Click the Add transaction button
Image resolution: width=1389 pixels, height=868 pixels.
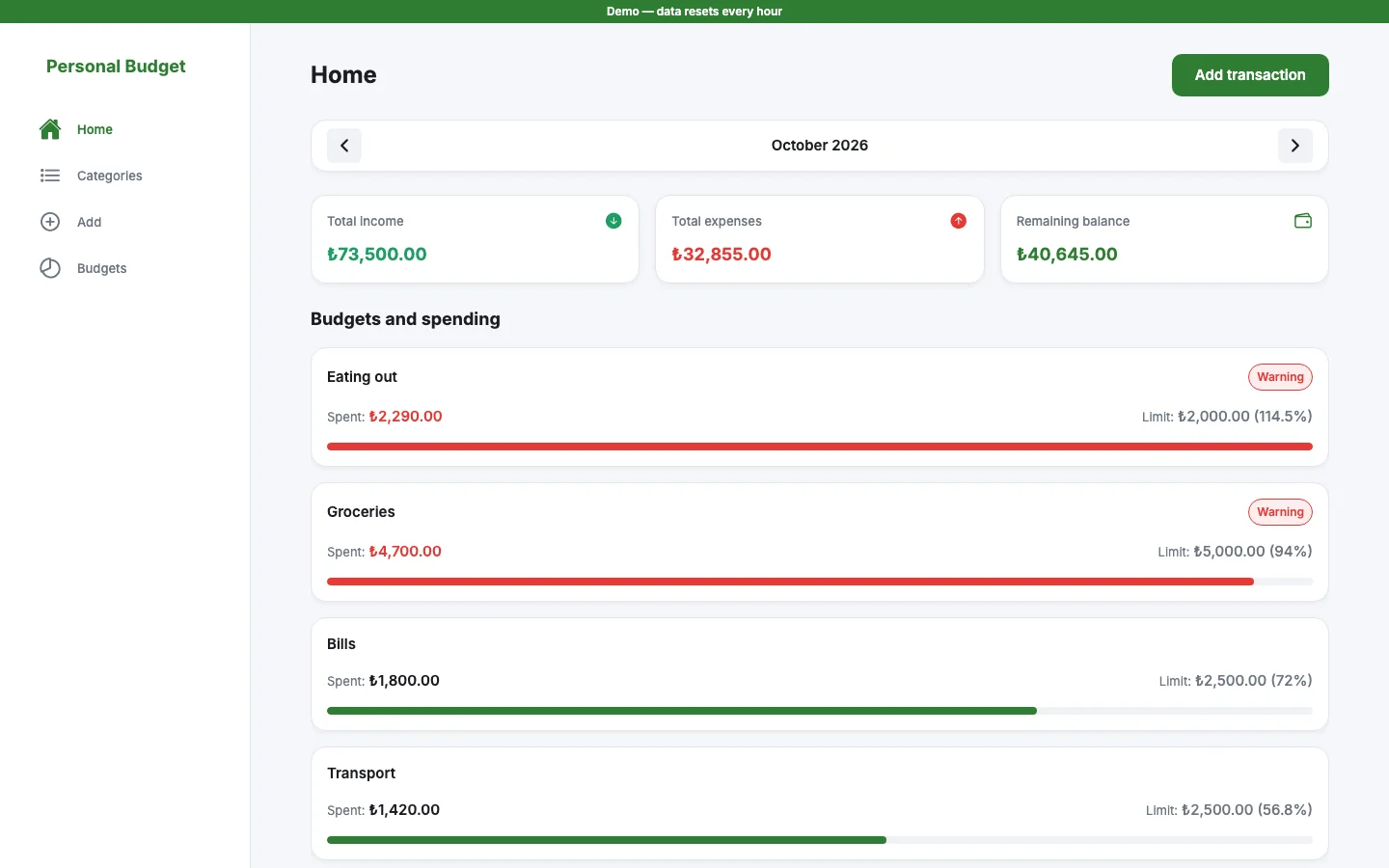pos(1250,75)
